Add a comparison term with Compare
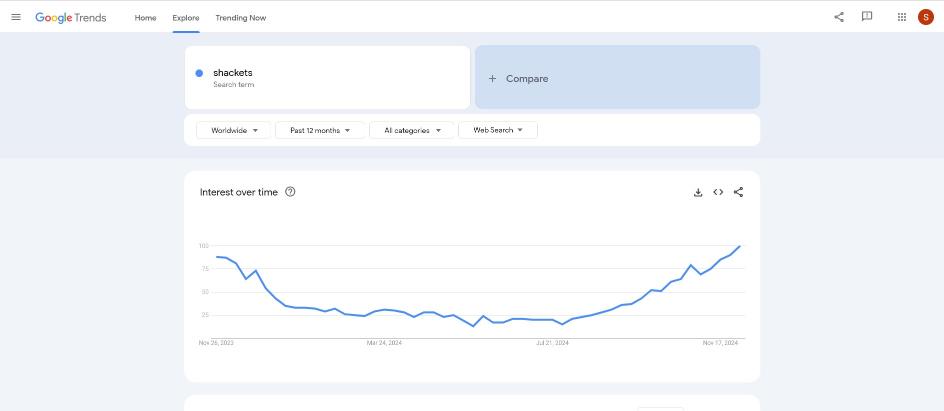Screen dimensions: 944x411 point(617,78)
